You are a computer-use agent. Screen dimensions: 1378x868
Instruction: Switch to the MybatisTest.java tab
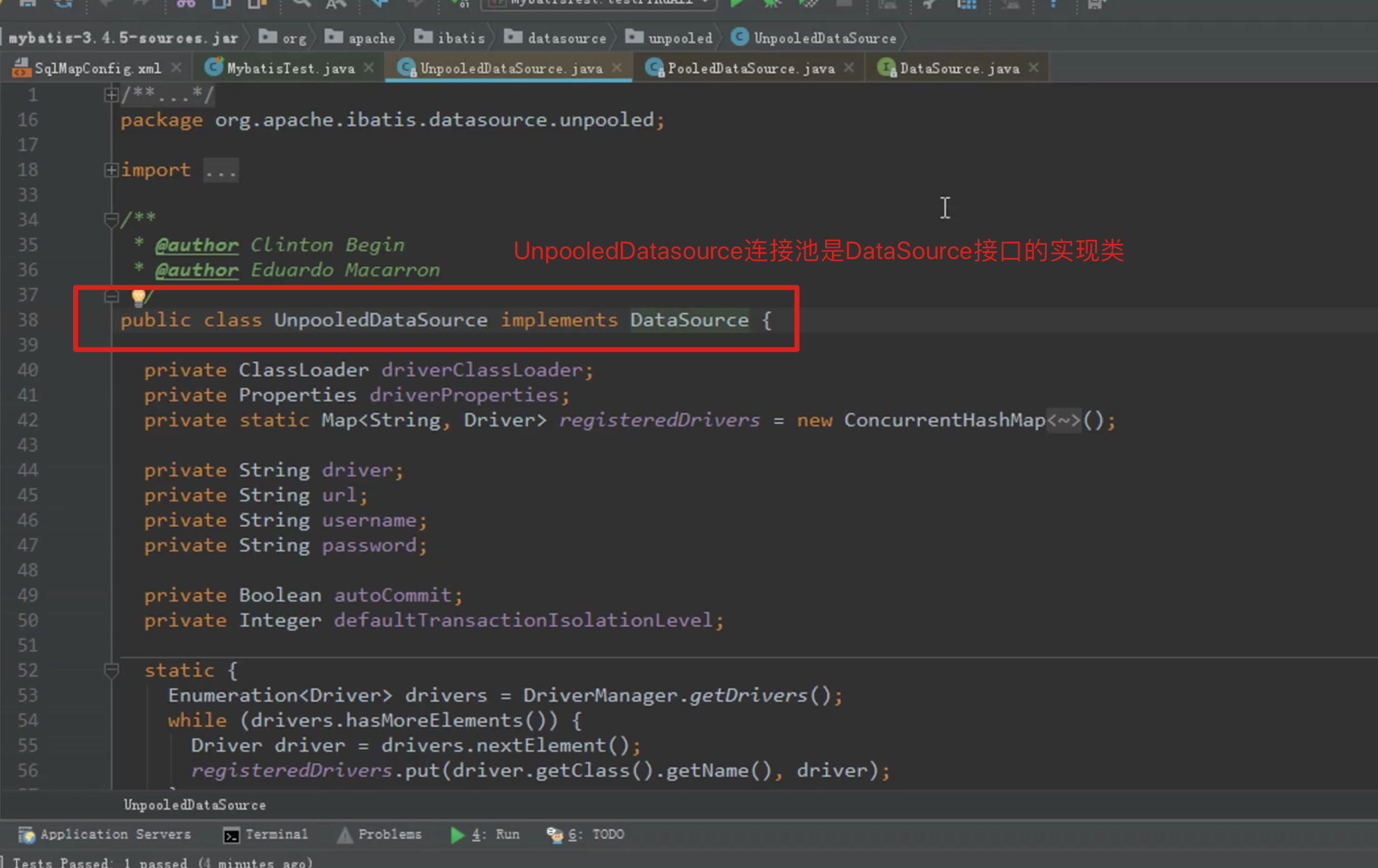[290, 68]
